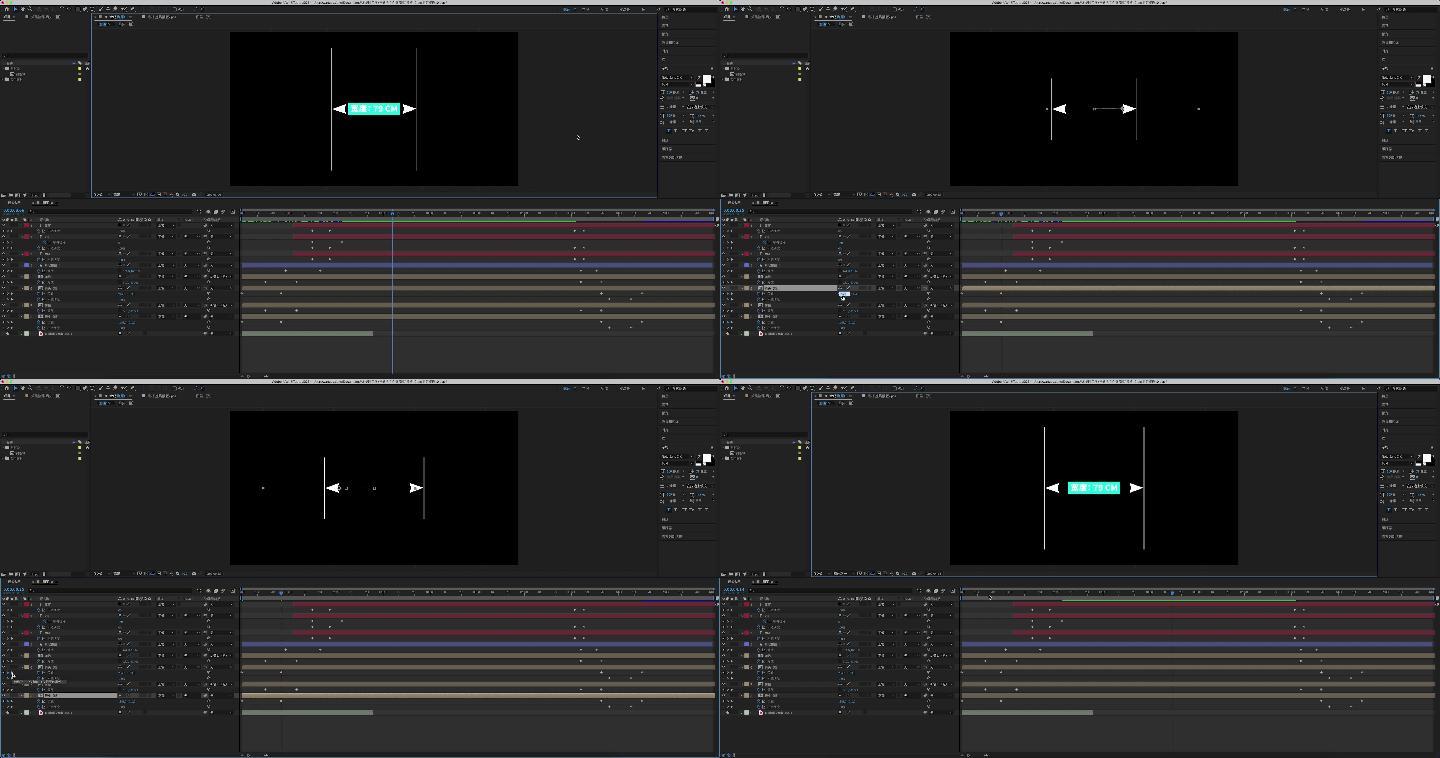Viewport: 1440px width, 758px height.
Task: Select left white vertical line in bottom-right viewer
Action: point(1045,488)
